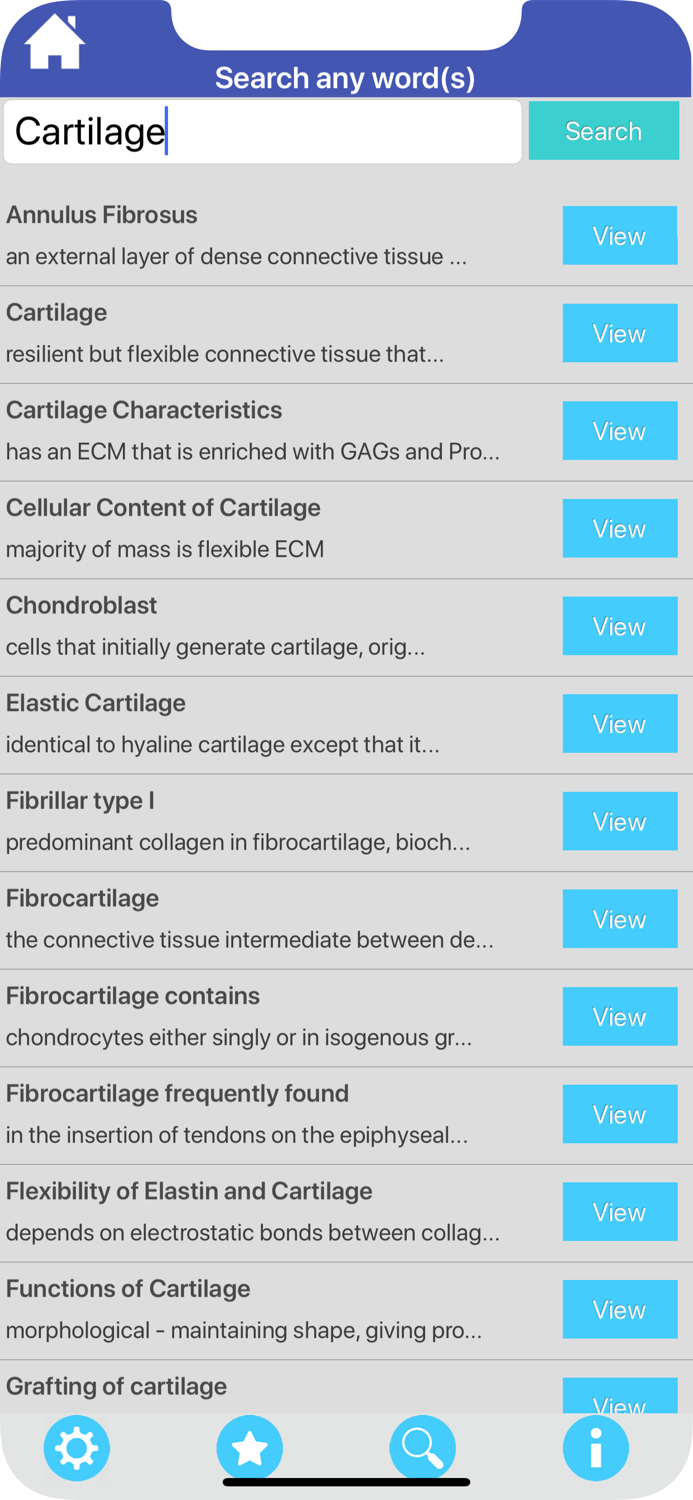Open Favorites via the star icon
This screenshot has height=1500, width=693.
click(x=250, y=1447)
